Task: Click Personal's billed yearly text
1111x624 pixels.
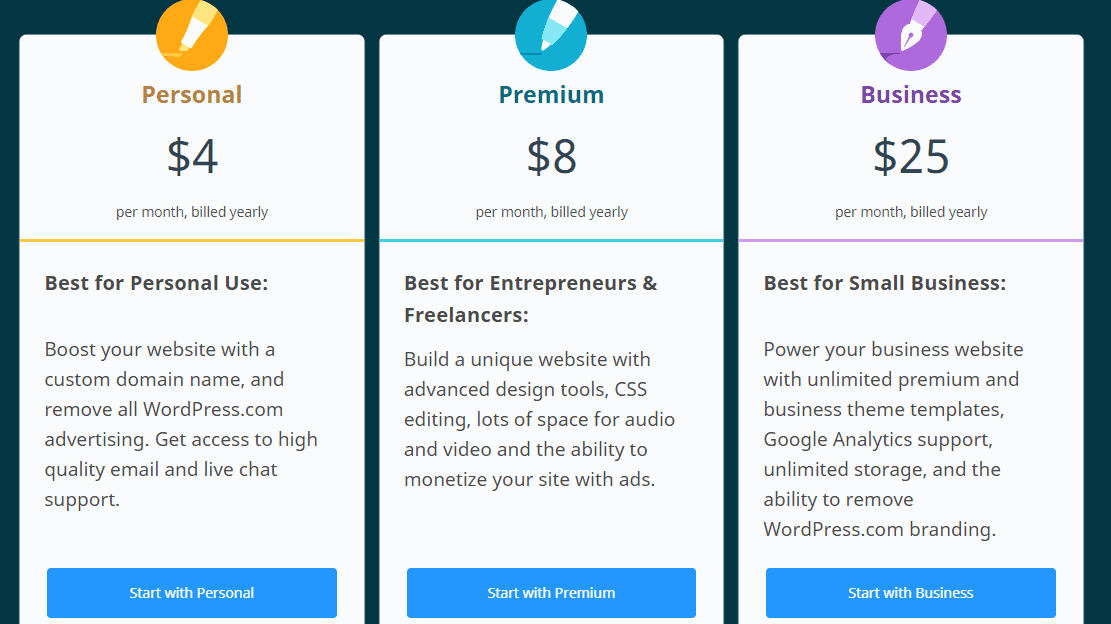Action: coord(192,211)
